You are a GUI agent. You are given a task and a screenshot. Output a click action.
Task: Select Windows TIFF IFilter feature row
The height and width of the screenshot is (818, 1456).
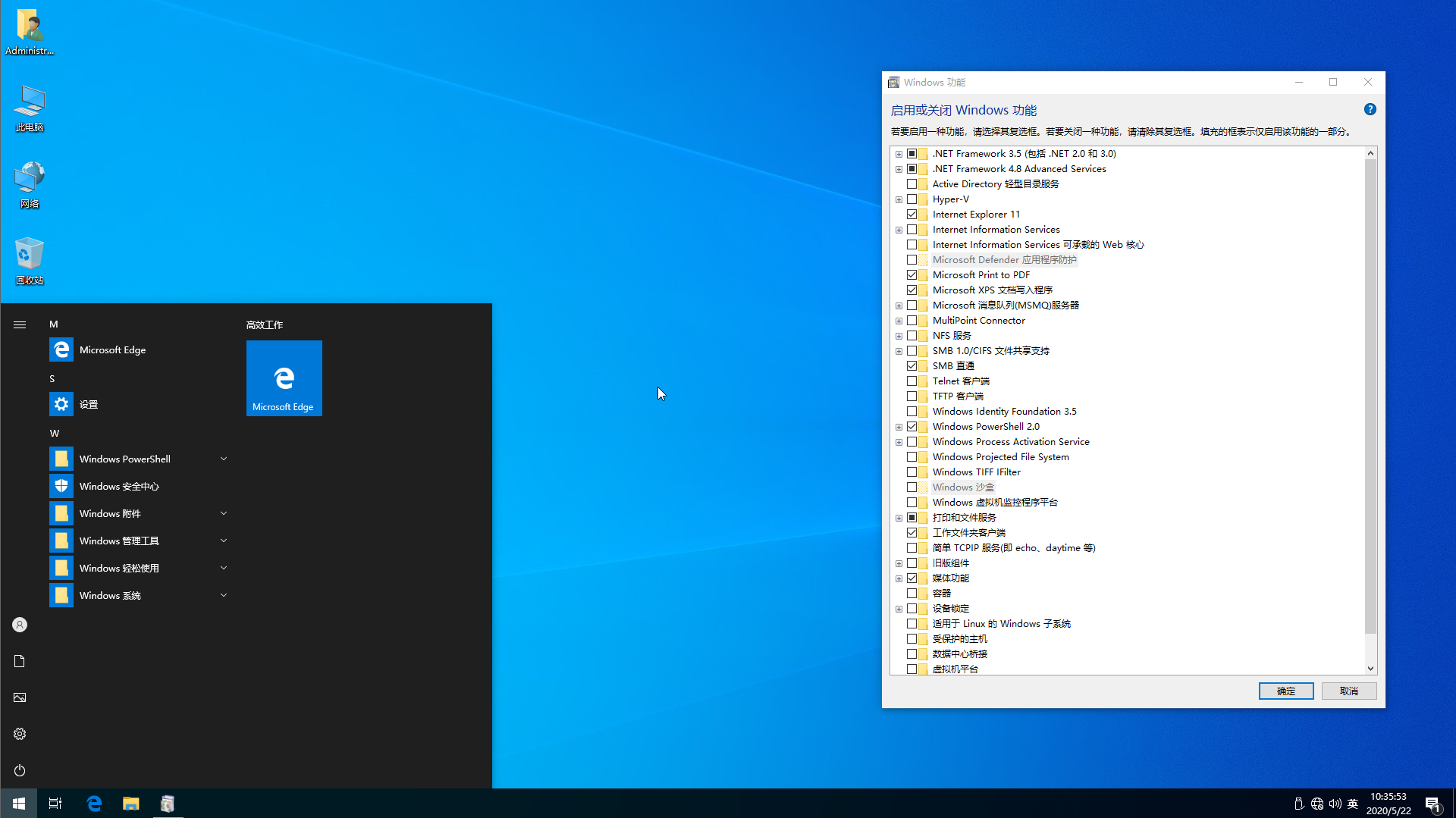(977, 472)
